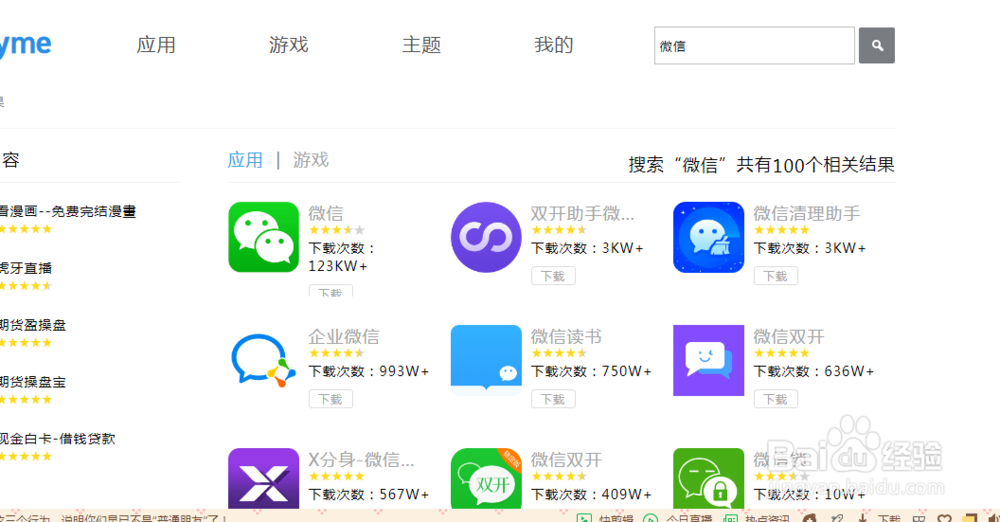Open the 微信清理助手 broom icon
The width and height of the screenshot is (1000, 522).
(x=709, y=237)
